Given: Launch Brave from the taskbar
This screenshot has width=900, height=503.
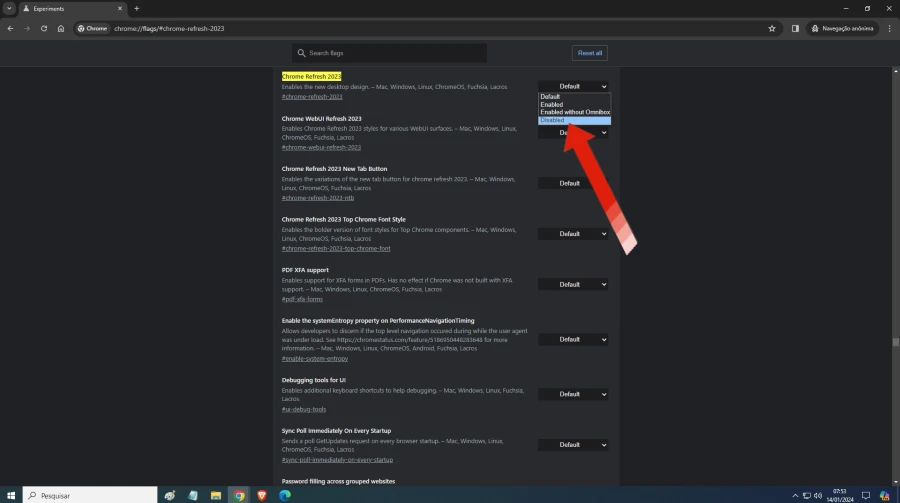Looking at the screenshot, I should 262,495.
